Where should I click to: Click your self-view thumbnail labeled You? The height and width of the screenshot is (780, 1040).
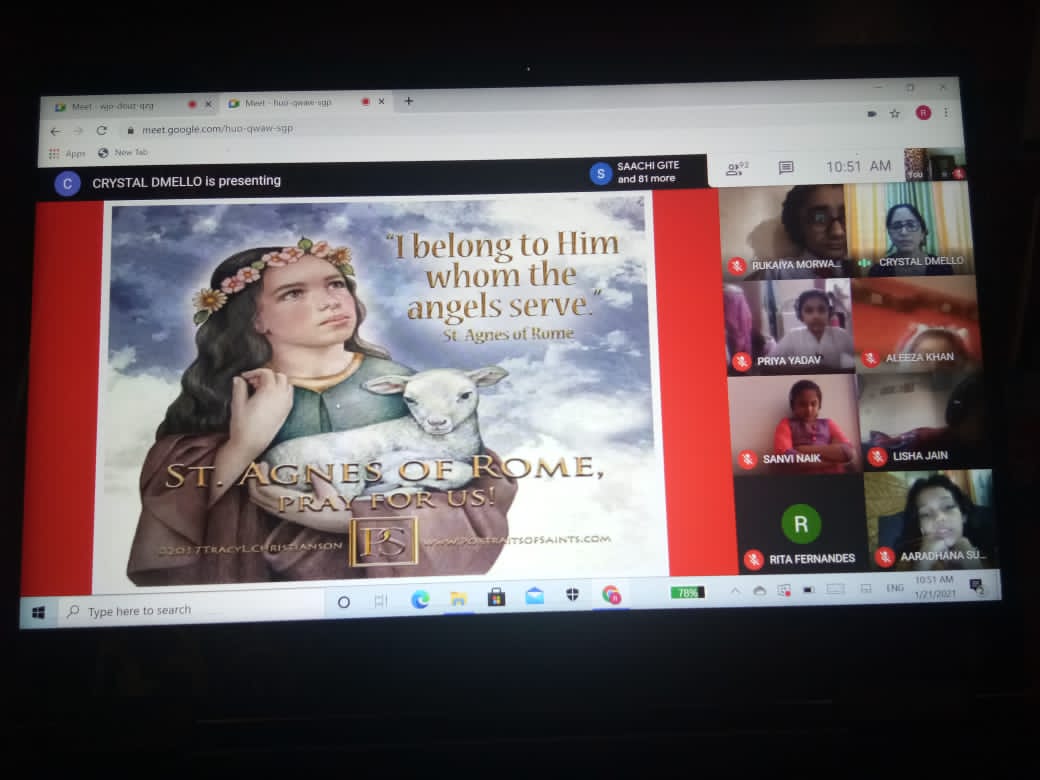935,164
